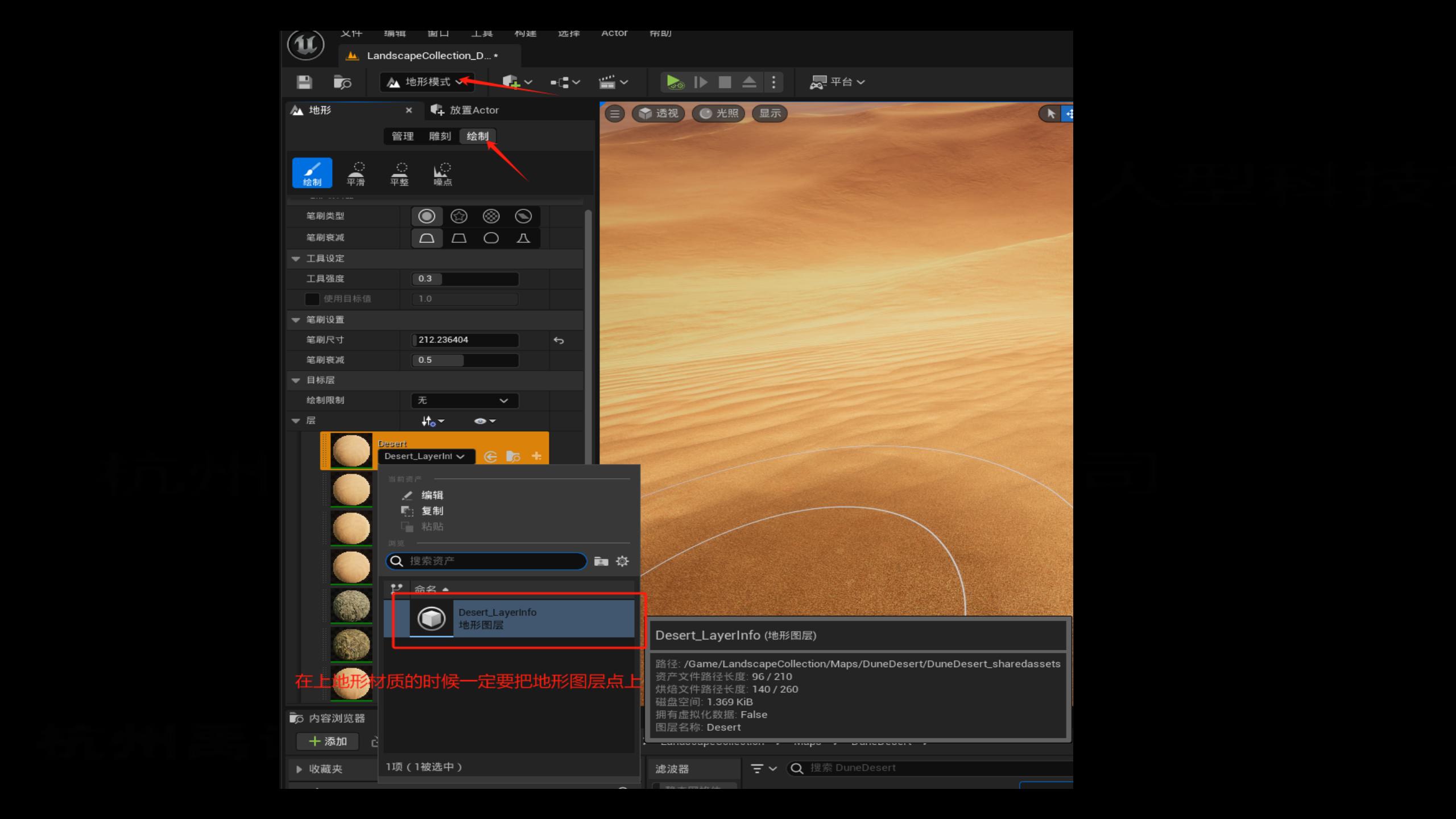Select the 绘制 tab

tap(478, 136)
